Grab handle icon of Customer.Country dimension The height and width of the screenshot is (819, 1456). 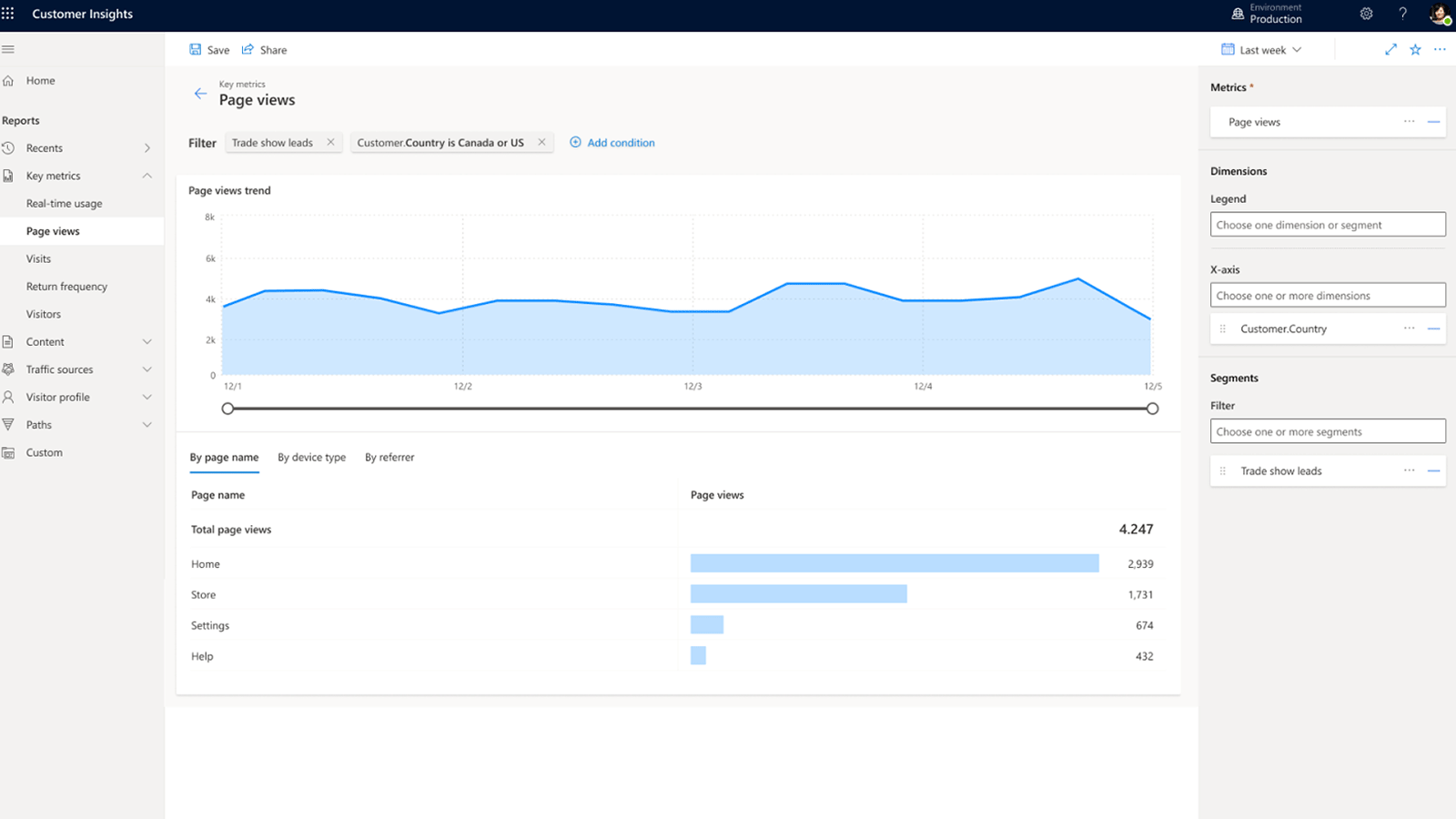1222,329
